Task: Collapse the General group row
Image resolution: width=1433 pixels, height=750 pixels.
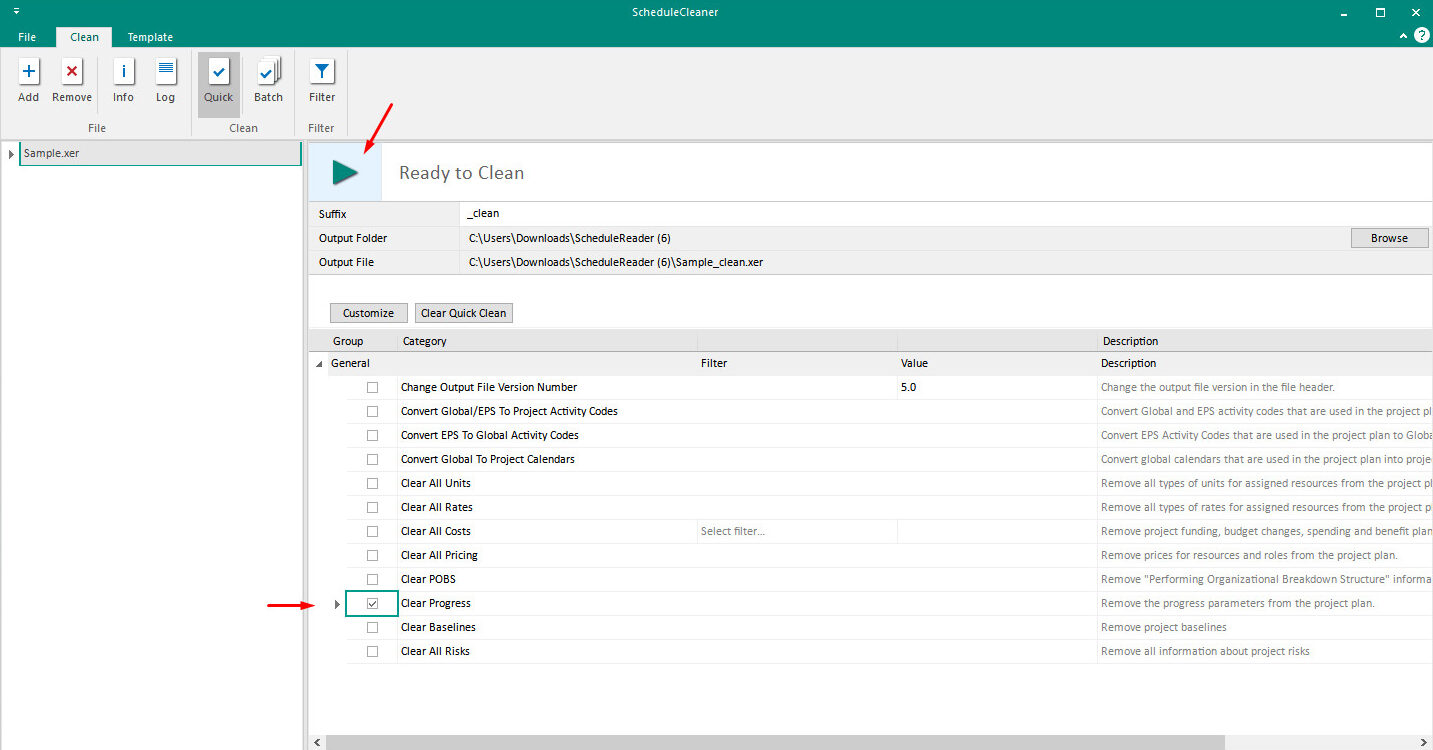Action: tap(319, 364)
